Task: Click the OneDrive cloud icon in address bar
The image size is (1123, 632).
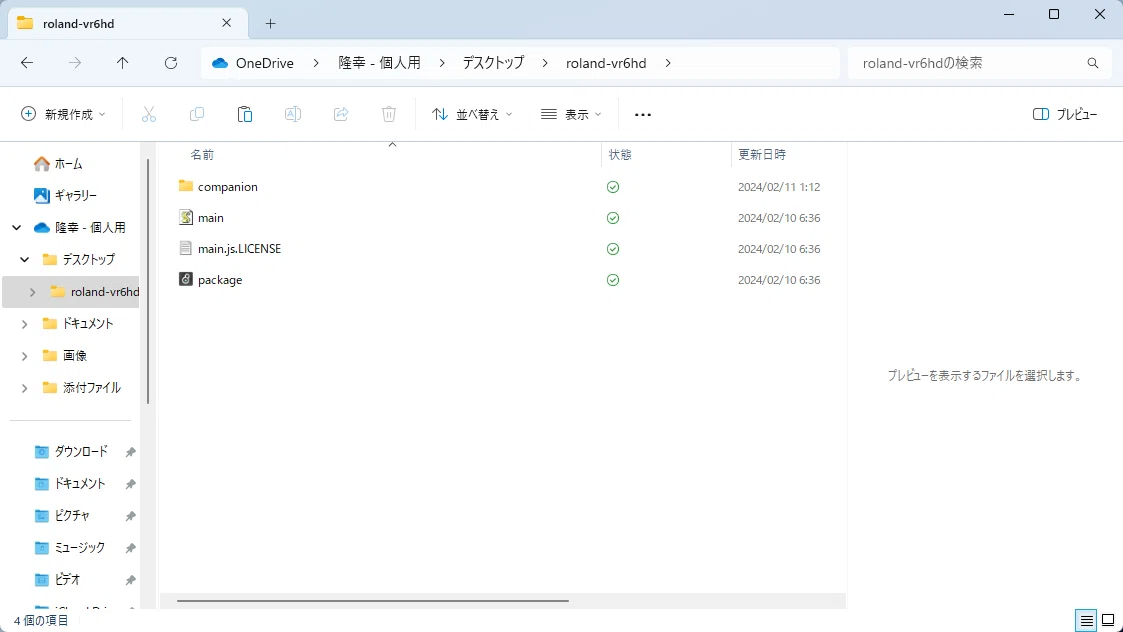Action: (220, 63)
